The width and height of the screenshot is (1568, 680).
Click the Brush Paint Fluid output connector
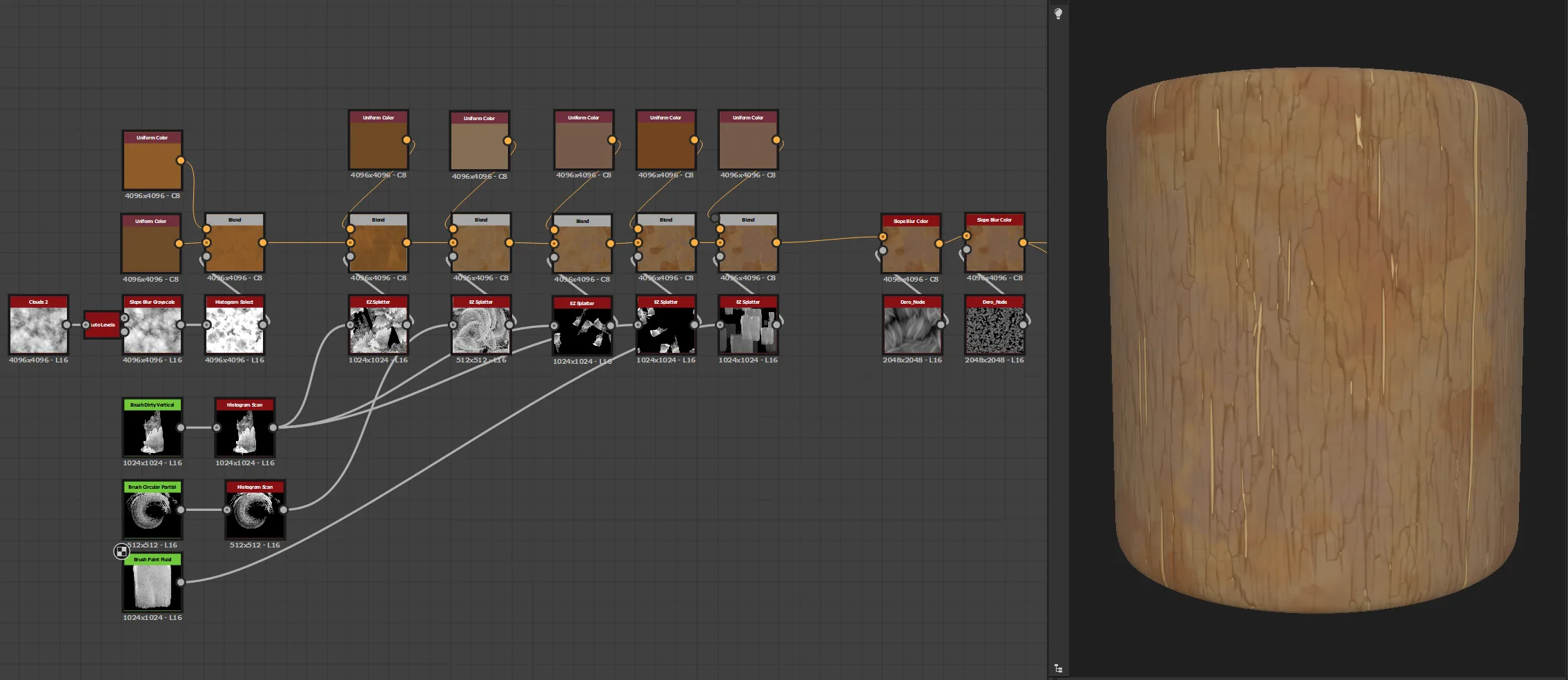(180, 582)
